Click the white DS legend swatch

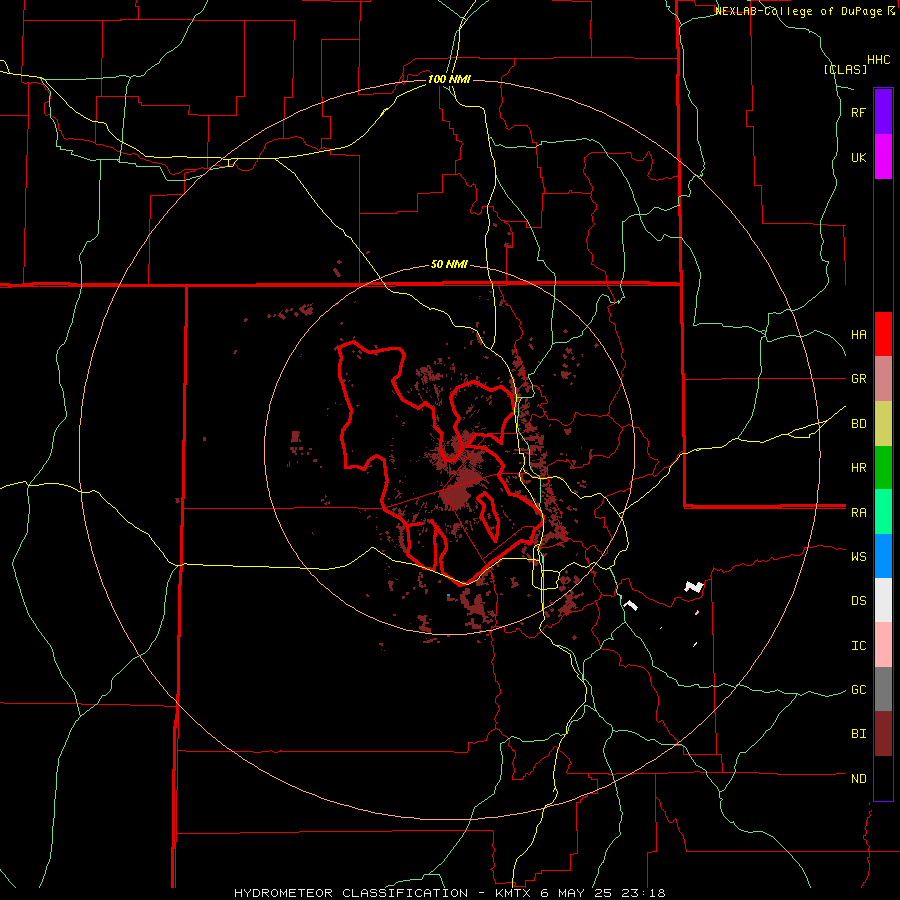pos(883,600)
